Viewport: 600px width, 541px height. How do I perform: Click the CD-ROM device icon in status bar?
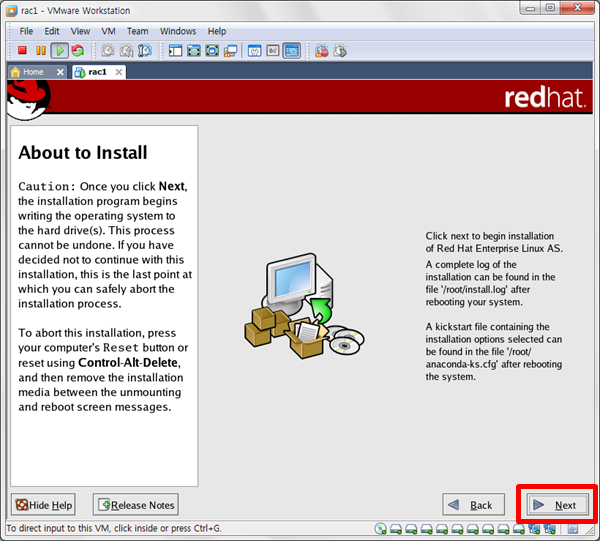(380, 528)
